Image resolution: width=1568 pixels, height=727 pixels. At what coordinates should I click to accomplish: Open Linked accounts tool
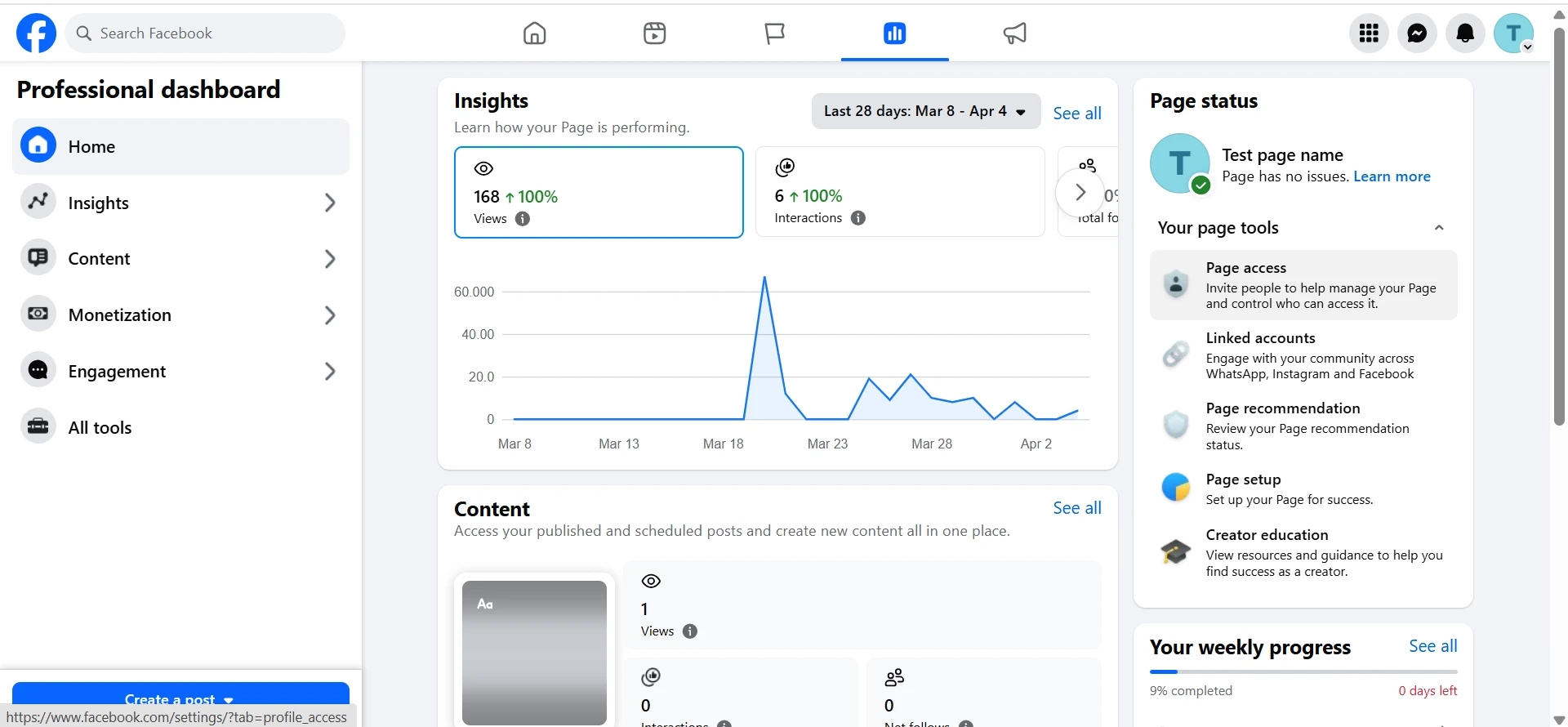click(x=1303, y=355)
